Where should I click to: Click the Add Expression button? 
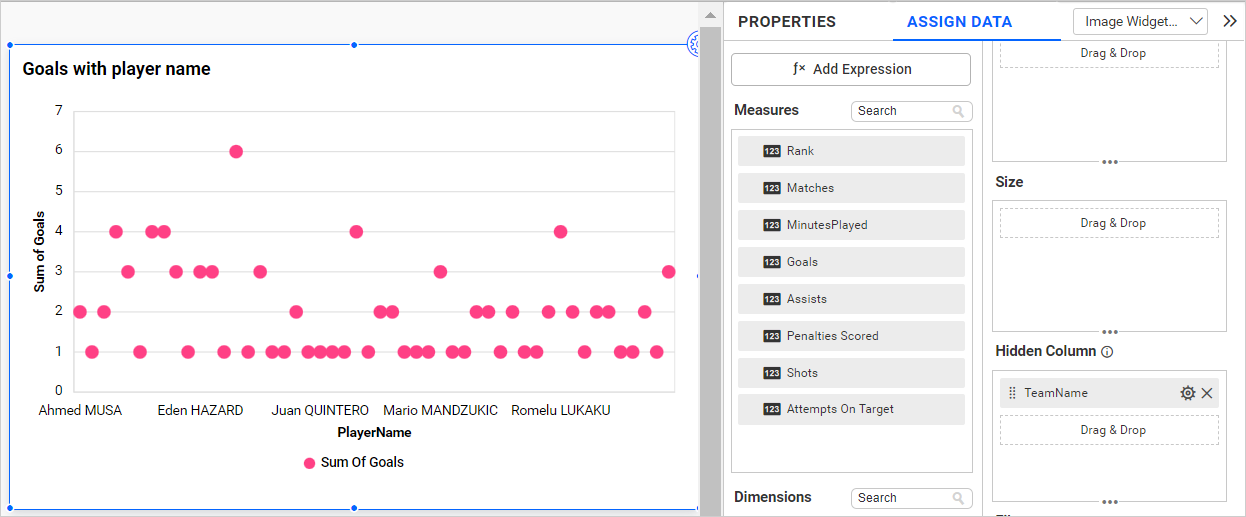tap(851, 69)
